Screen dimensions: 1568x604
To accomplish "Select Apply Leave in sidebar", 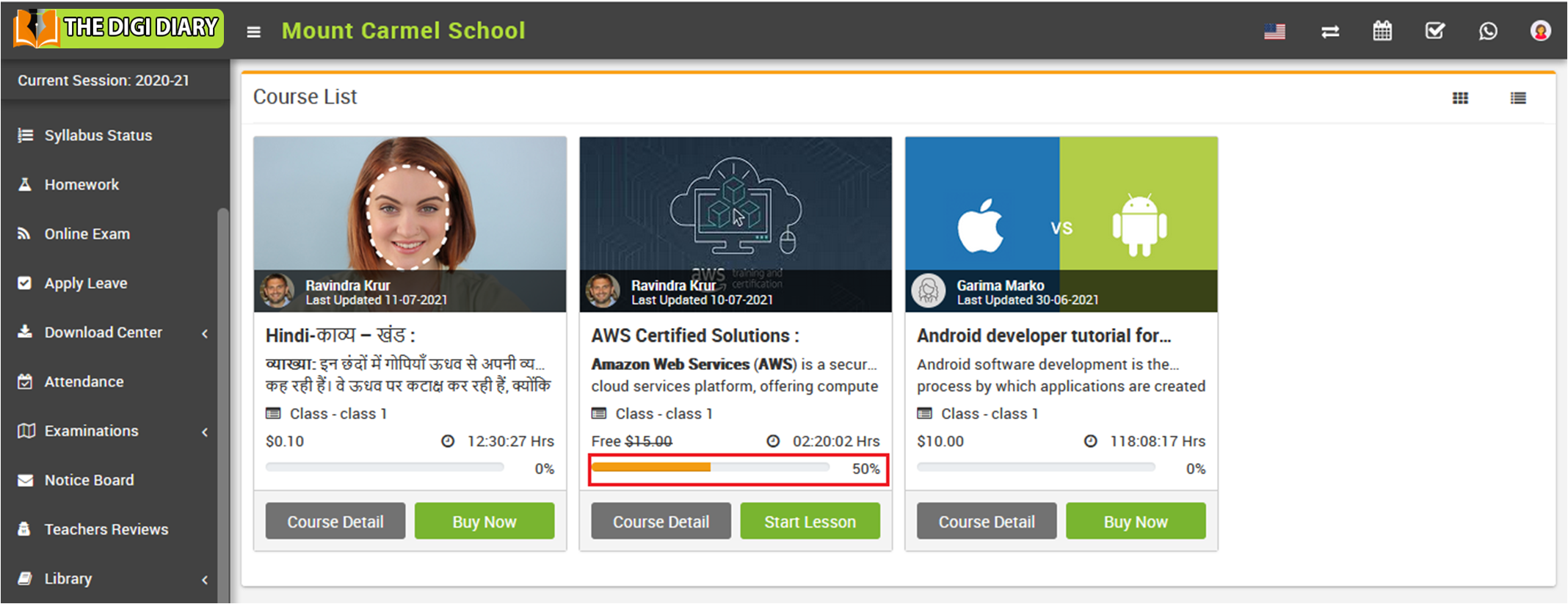I will click(x=85, y=283).
